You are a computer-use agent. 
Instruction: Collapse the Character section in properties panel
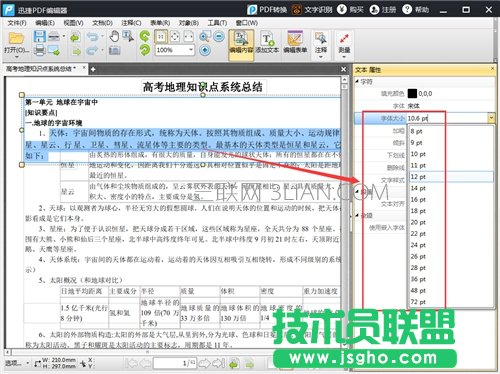357,82
